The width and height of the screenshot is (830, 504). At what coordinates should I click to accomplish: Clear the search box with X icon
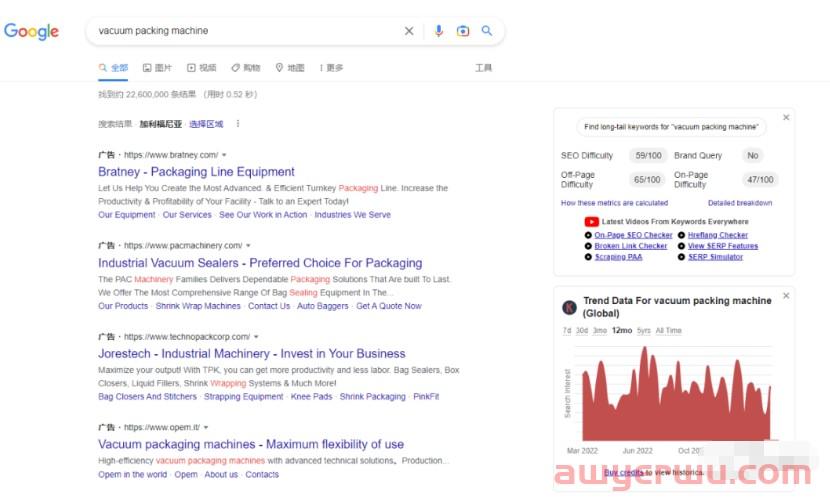(409, 31)
